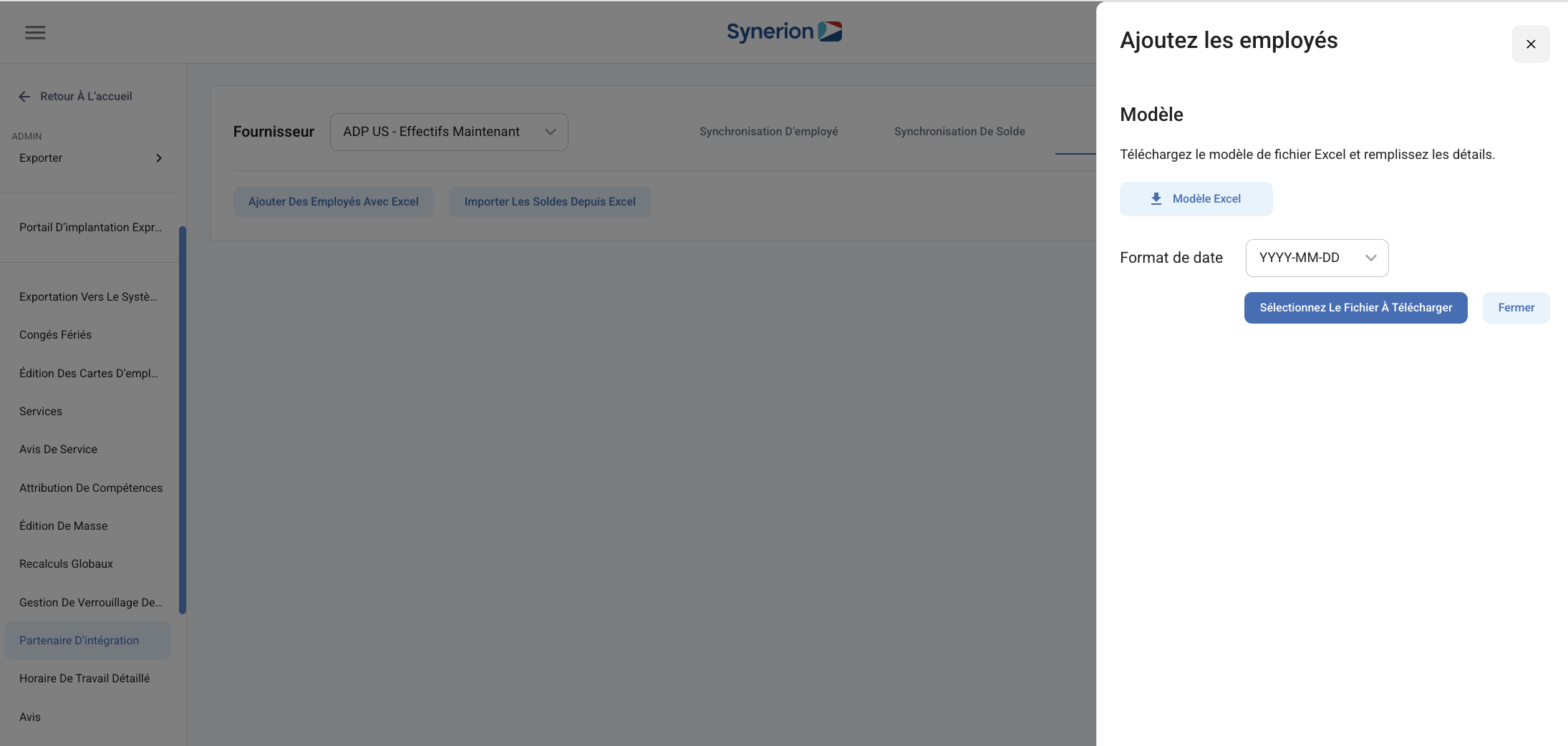The image size is (1568, 746).
Task: Switch to Synchronisation D'employé tab
Action: coord(768,132)
